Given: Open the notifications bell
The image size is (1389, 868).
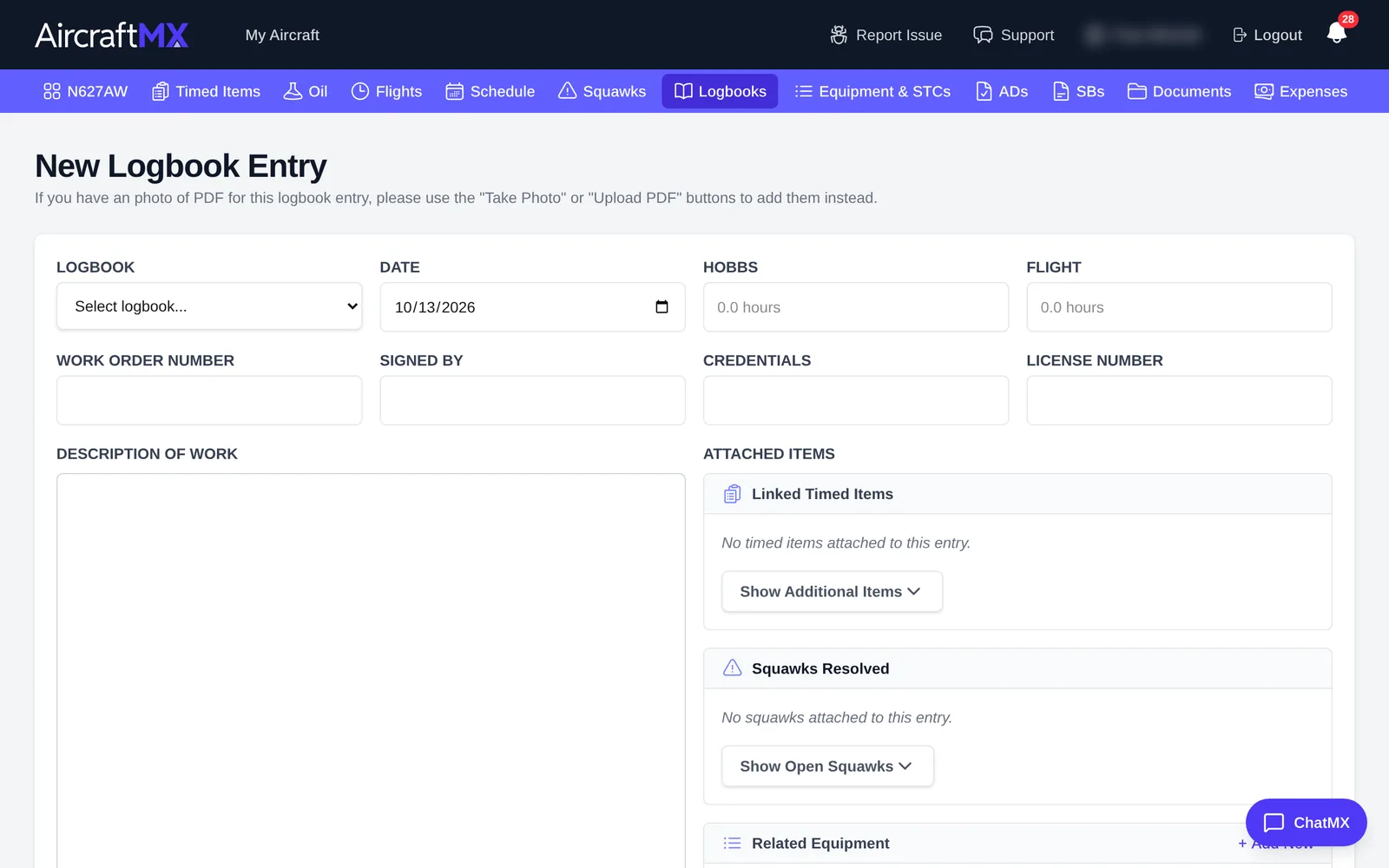Looking at the screenshot, I should [1337, 33].
